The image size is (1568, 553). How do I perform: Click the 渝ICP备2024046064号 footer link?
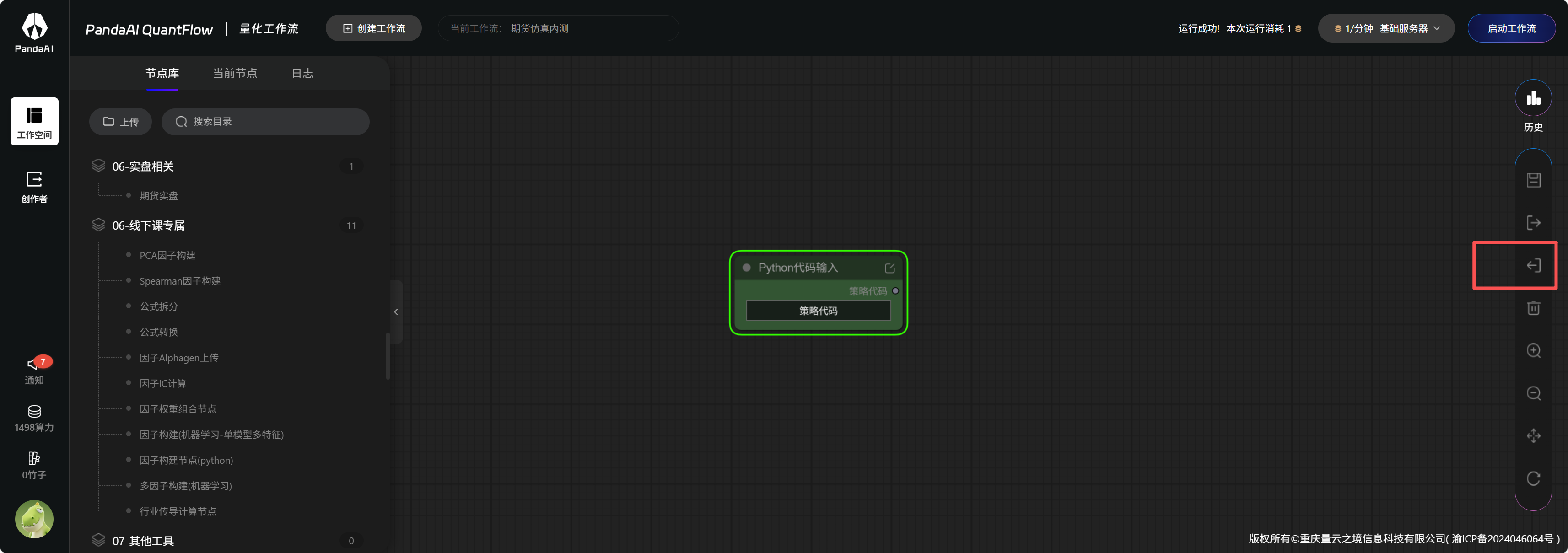tap(1503, 539)
